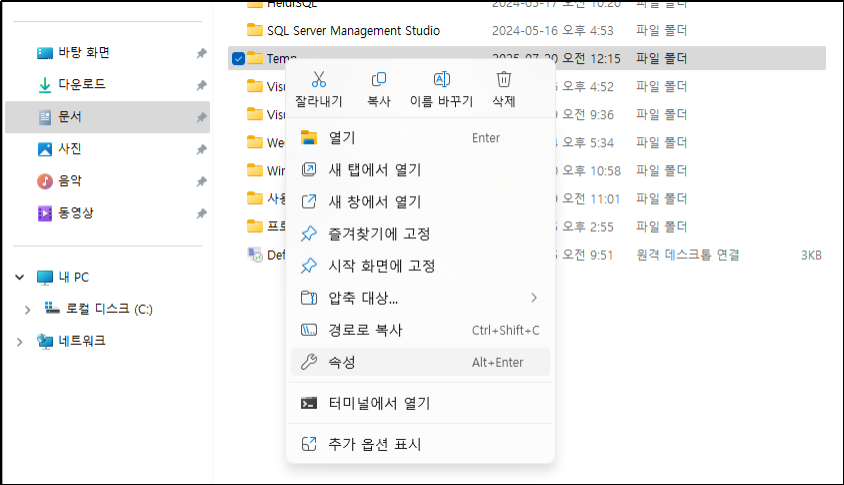Open 다운로드 in the sidebar

(x=107, y=85)
